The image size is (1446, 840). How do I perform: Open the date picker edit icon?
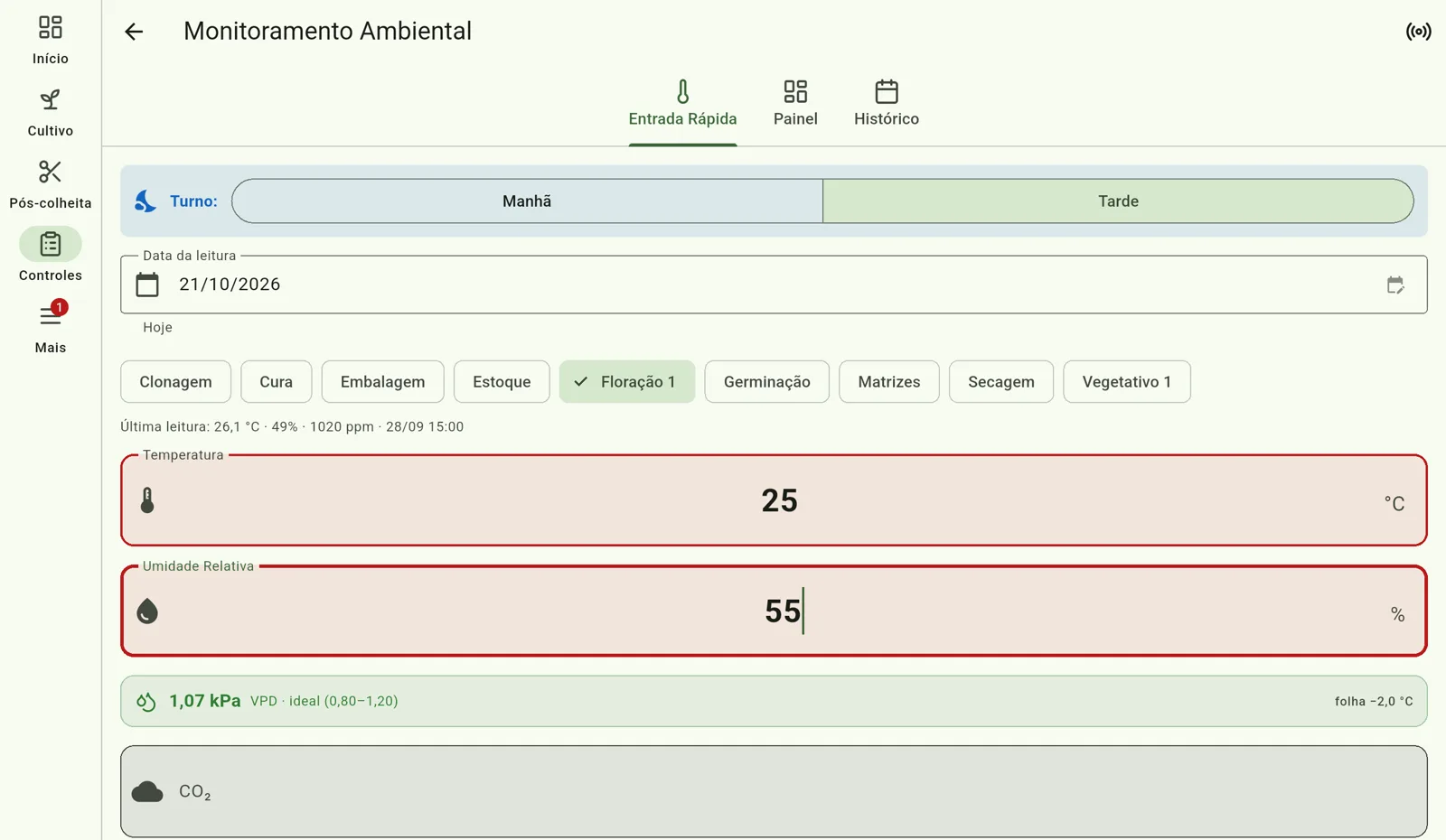pos(1395,285)
